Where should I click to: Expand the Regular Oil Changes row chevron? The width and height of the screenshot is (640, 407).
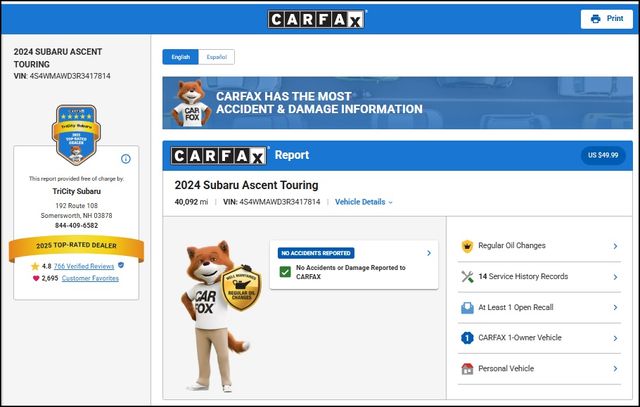(615, 246)
